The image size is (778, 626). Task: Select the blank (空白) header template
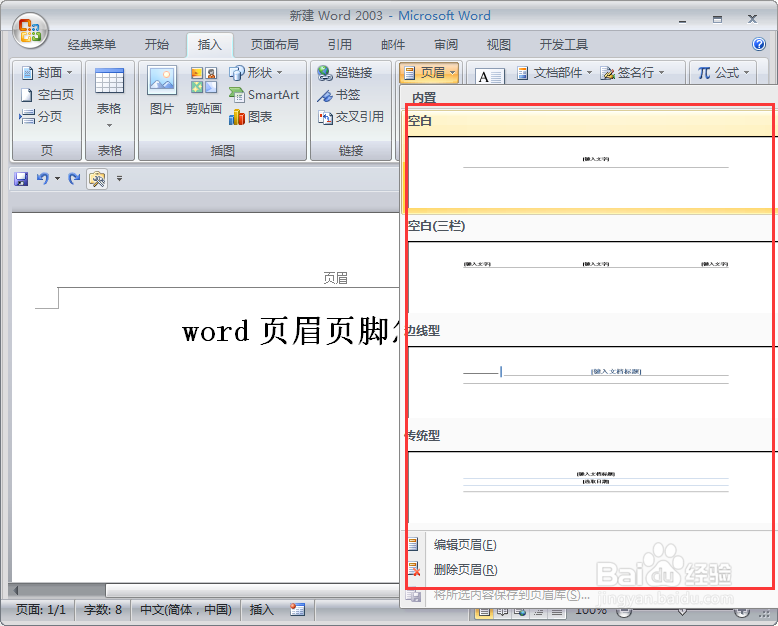click(589, 162)
